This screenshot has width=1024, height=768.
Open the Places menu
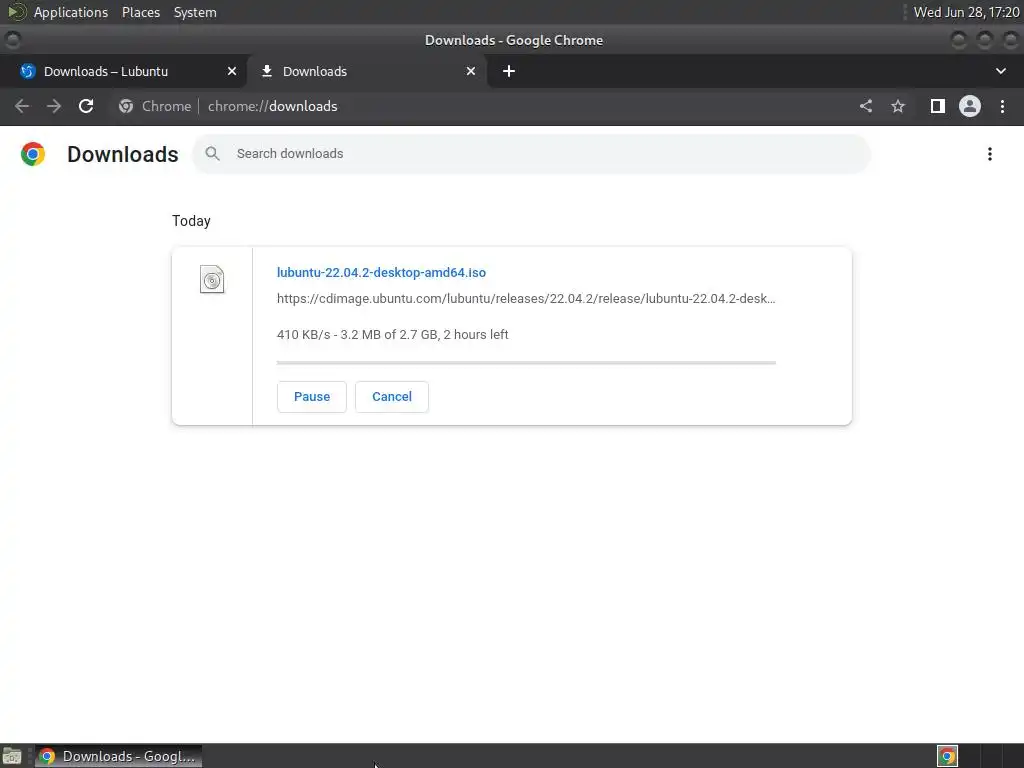[140, 12]
